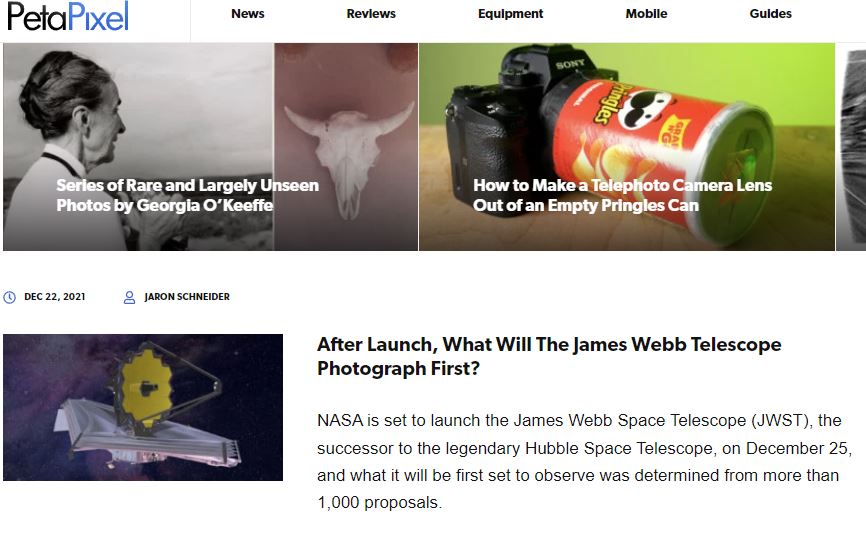This screenshot has height=539, width=866.
Task: Open author Jaron Schneider's page
Action: click(x=187, y=297)
